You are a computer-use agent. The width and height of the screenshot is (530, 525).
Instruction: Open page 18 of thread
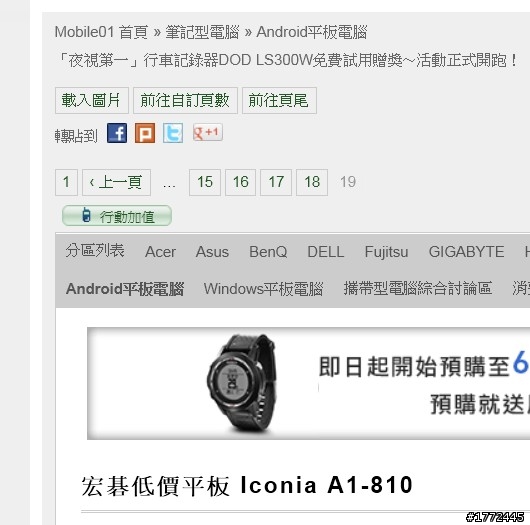pyautogui.click(x=312, y=182)
